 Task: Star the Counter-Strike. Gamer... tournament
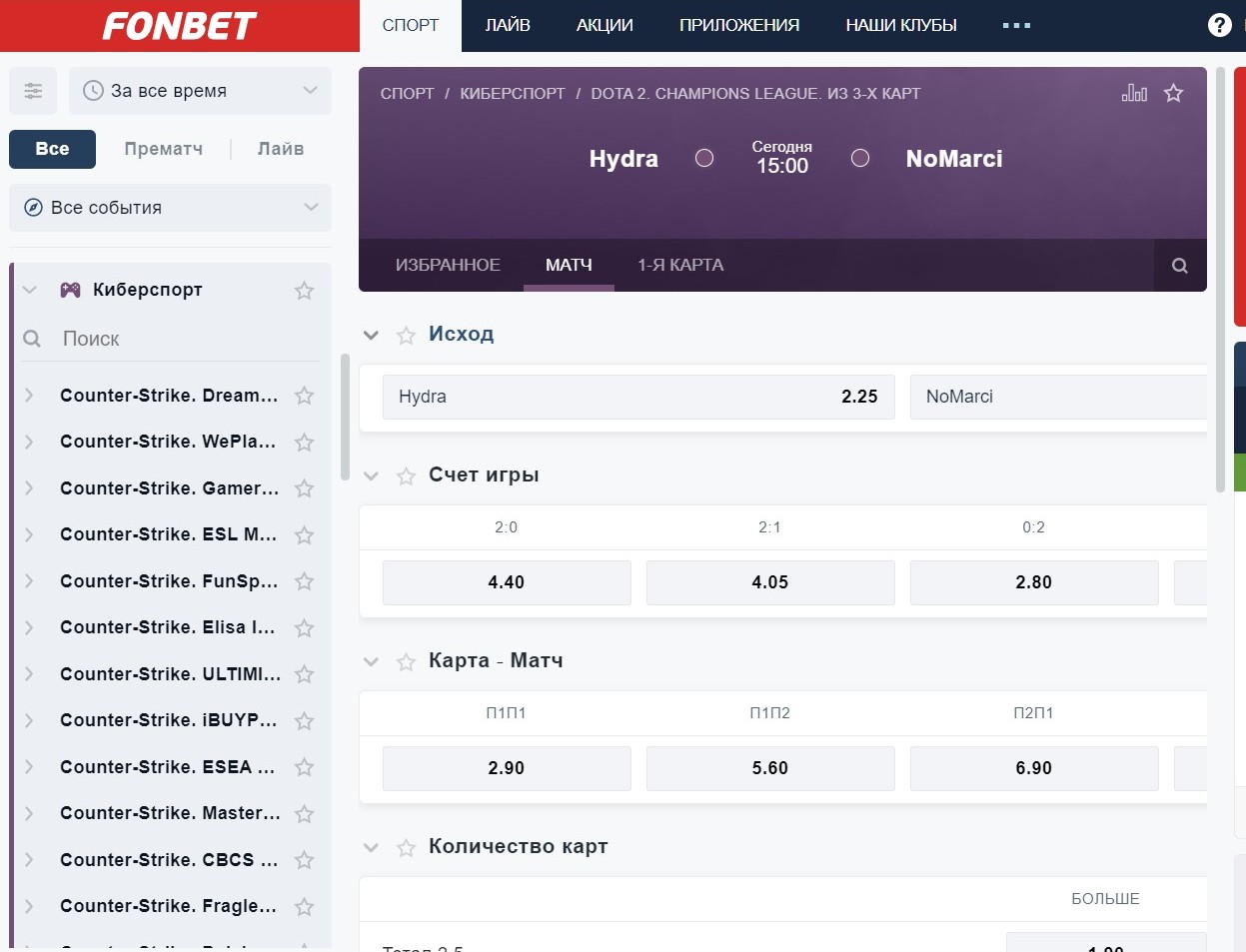[x=304, y=488]
